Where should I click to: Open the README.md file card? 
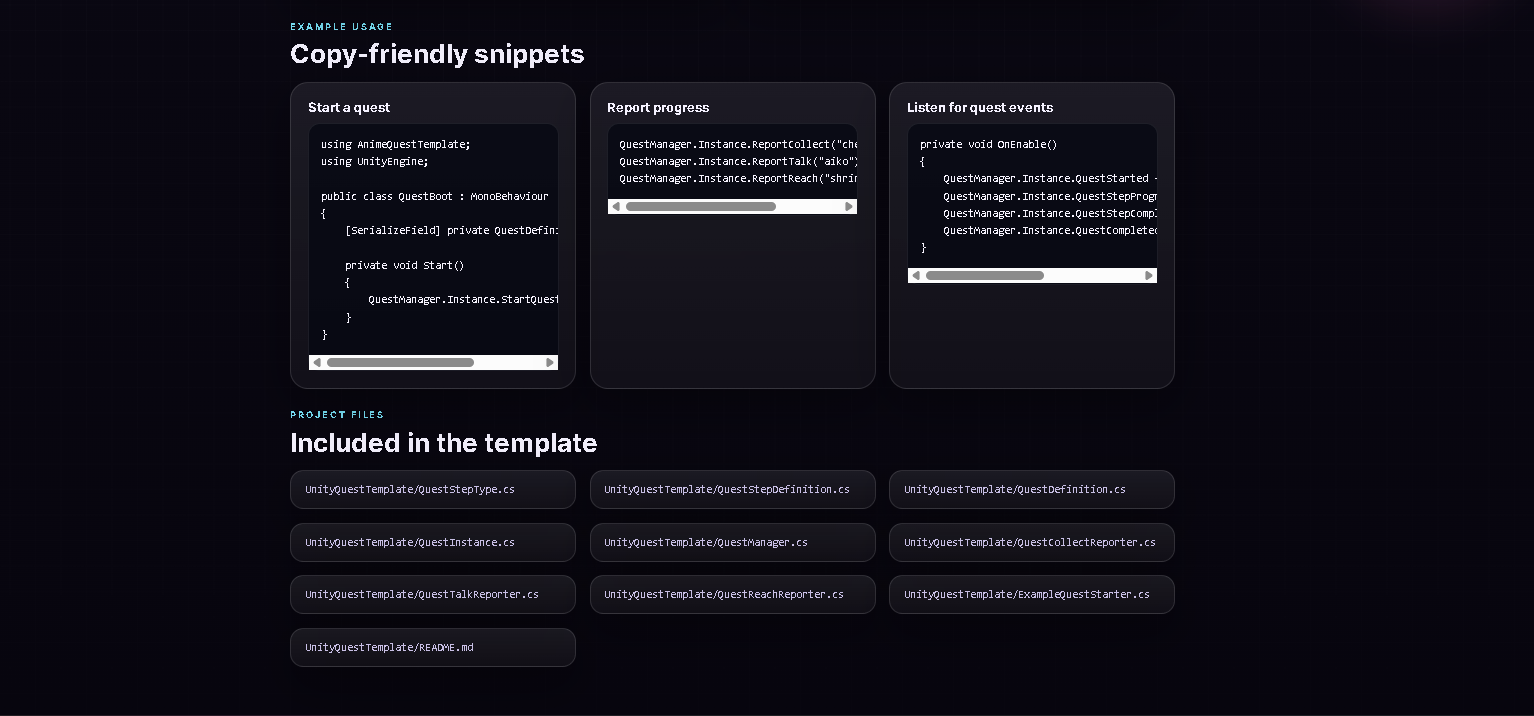(x=432, y=648)
